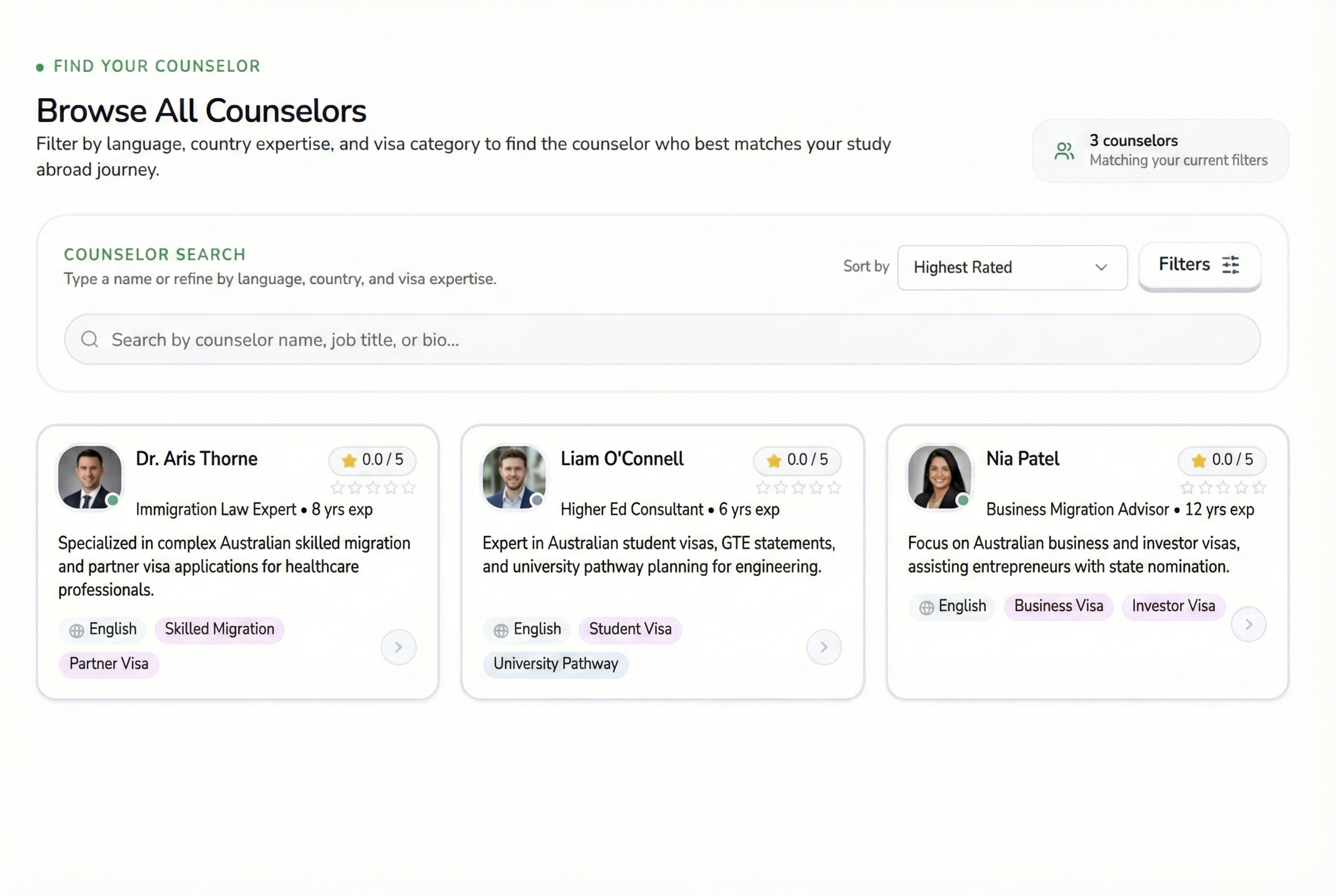The width and height of the screenshot is (1336, 896).
Task: Click the University Pathway tag
Action: 555,664
